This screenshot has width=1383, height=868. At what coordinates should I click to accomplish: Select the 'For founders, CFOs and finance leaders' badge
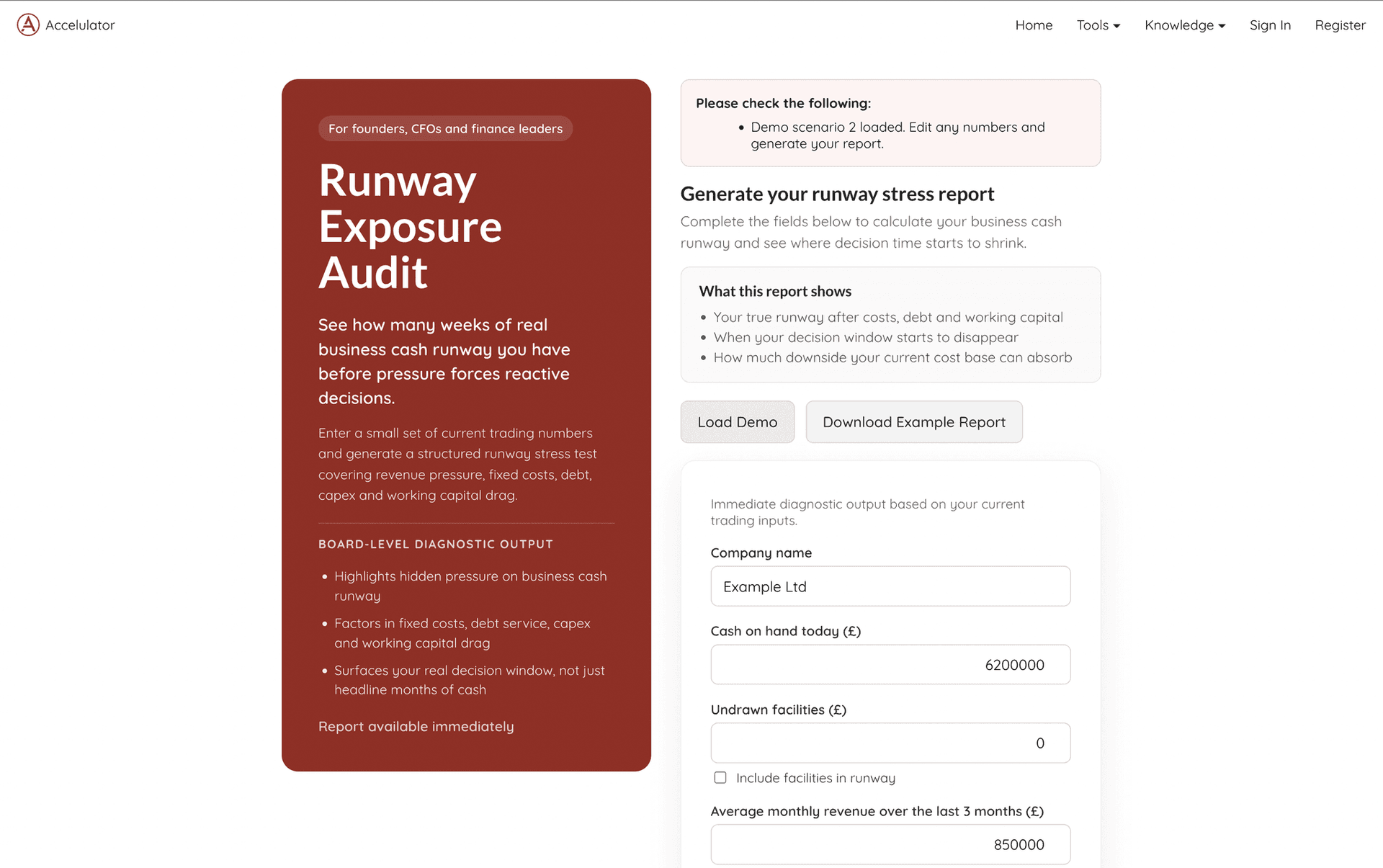[x=445, y=129]
